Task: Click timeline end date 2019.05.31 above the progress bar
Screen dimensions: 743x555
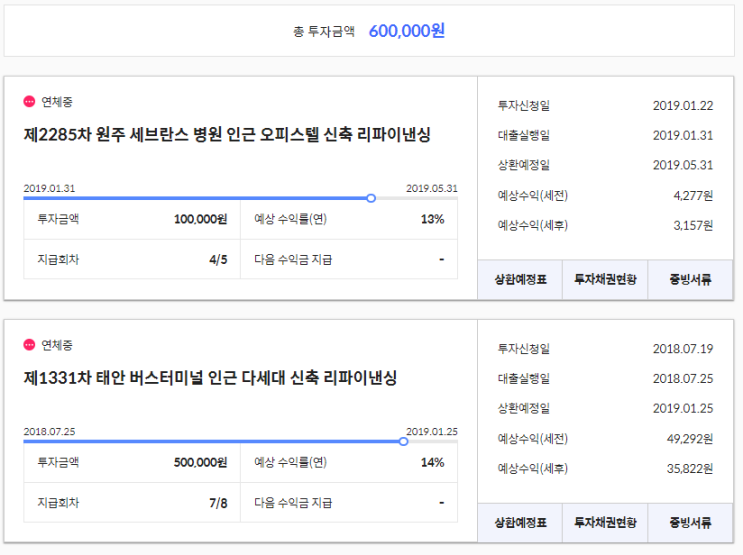Action: pos(432,188)
